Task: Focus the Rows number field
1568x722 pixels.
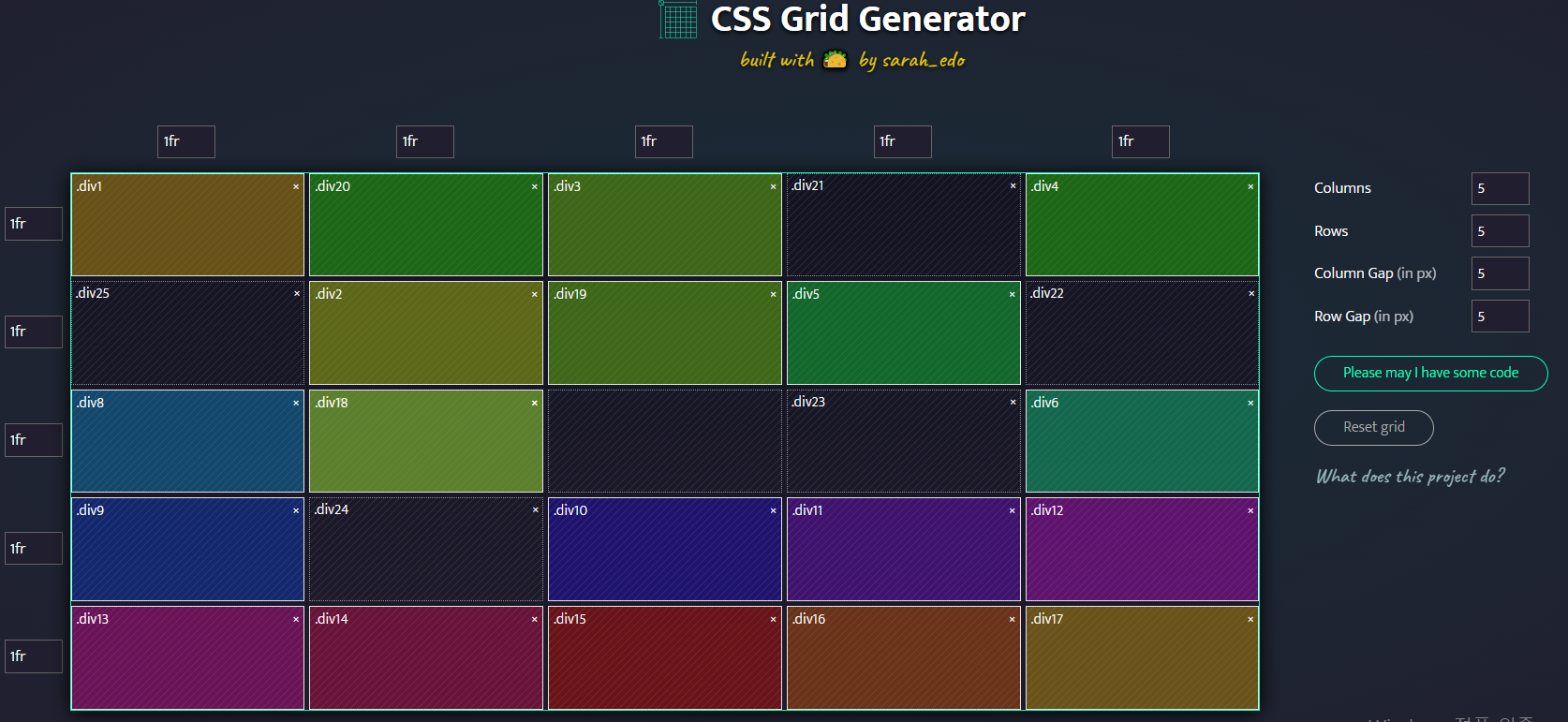Action: click(1500, 231)
